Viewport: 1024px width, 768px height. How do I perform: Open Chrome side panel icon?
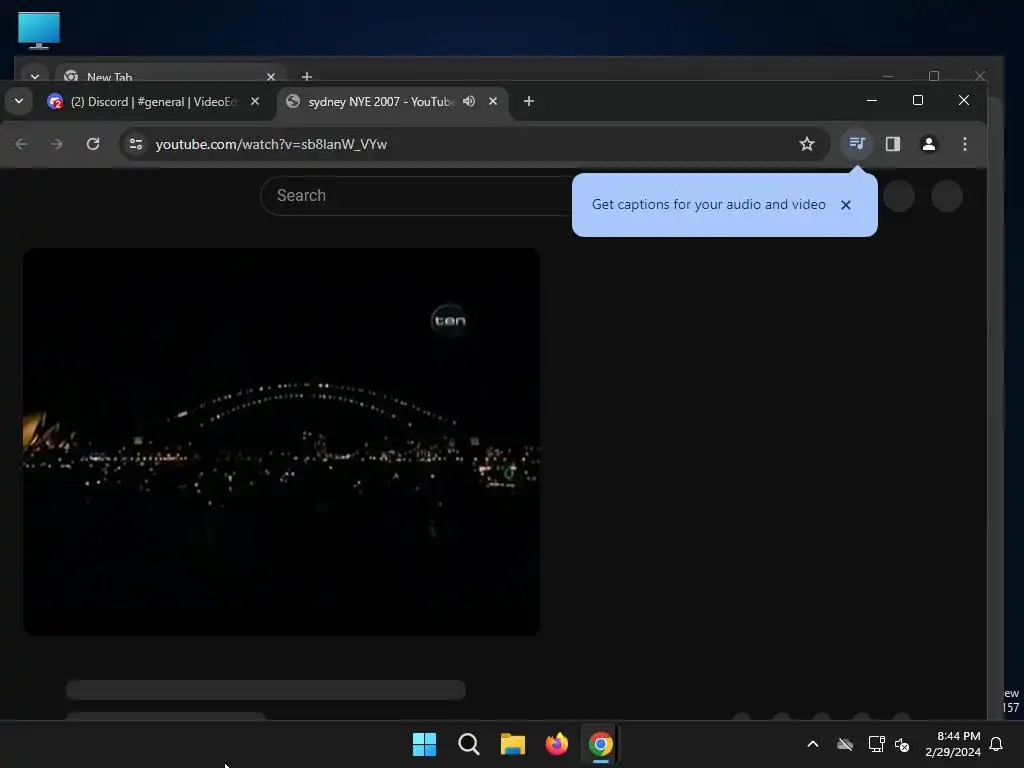(x=893, y=144)
